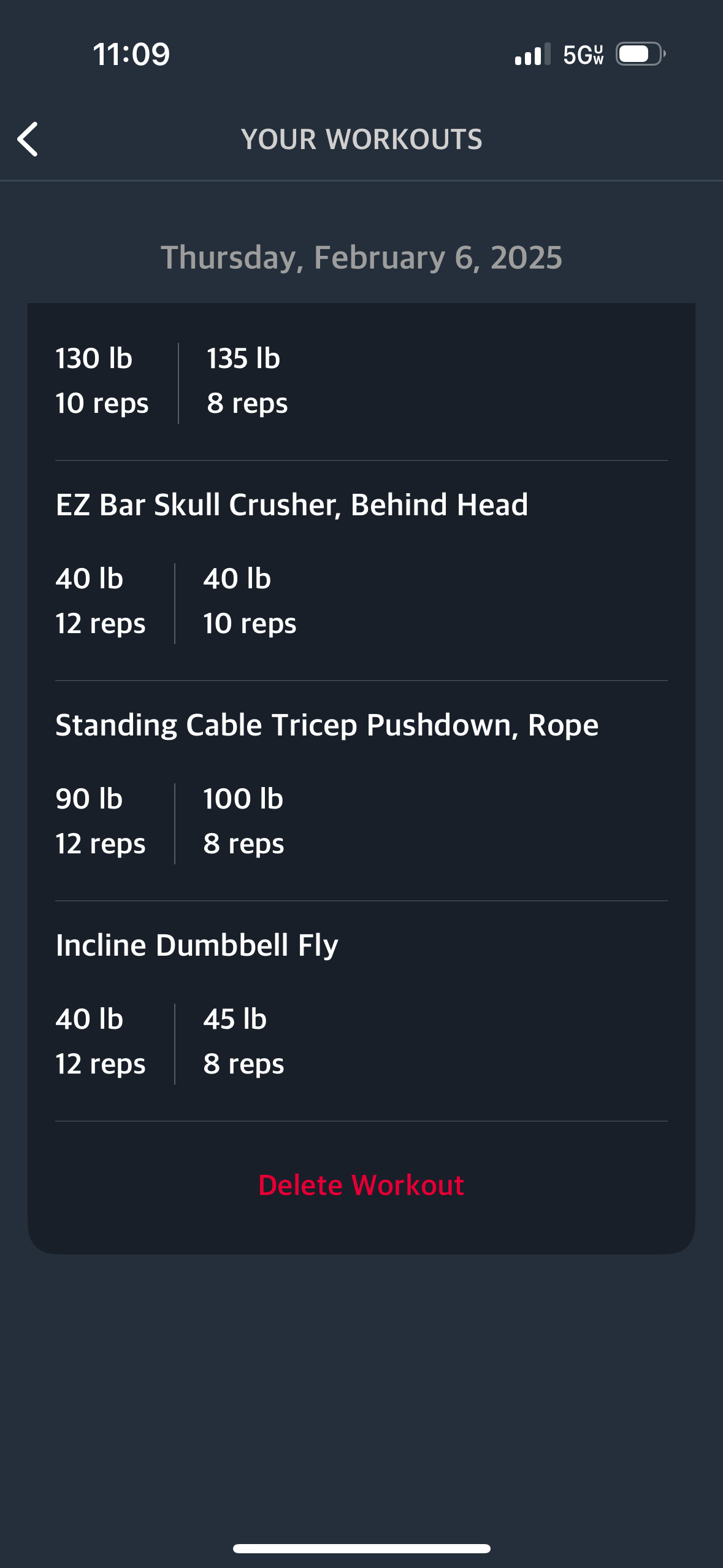Open the Standing Cable Tricep Pushdown exercise
Screen dimensions: 723x1568
click(327, 725)
